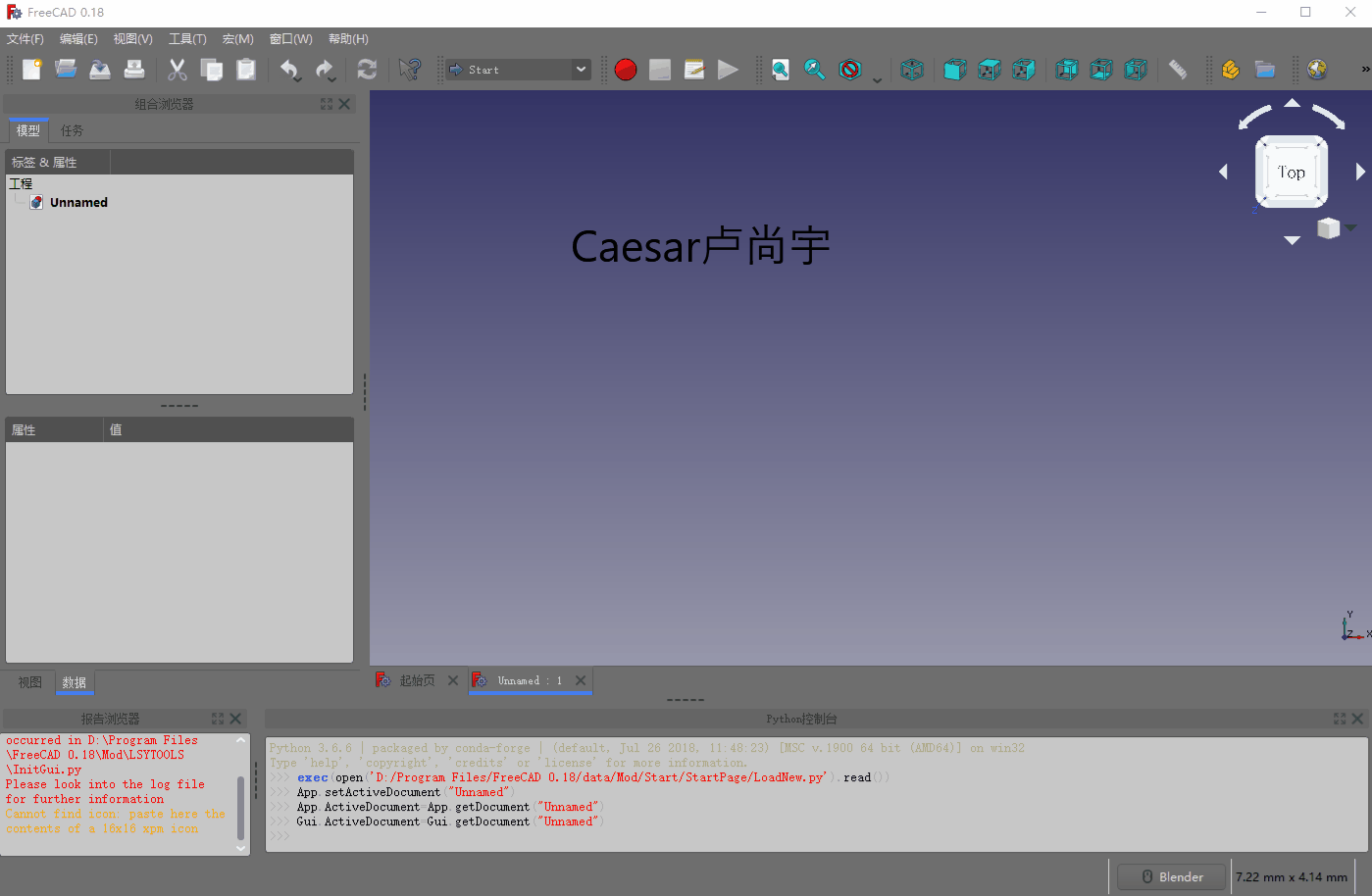Expand the Start workbench selector dropdown

(x=581, y=70)
